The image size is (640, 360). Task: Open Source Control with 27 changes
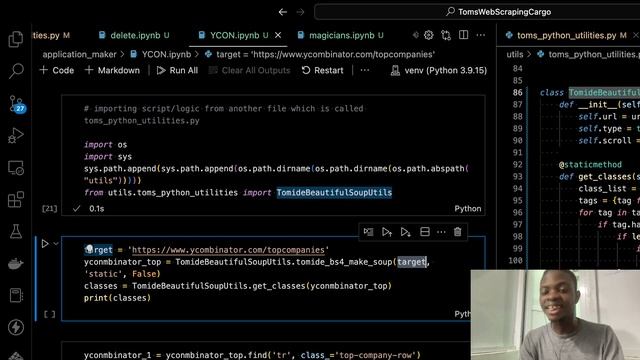pyautogui.click(x=16, y=104)
